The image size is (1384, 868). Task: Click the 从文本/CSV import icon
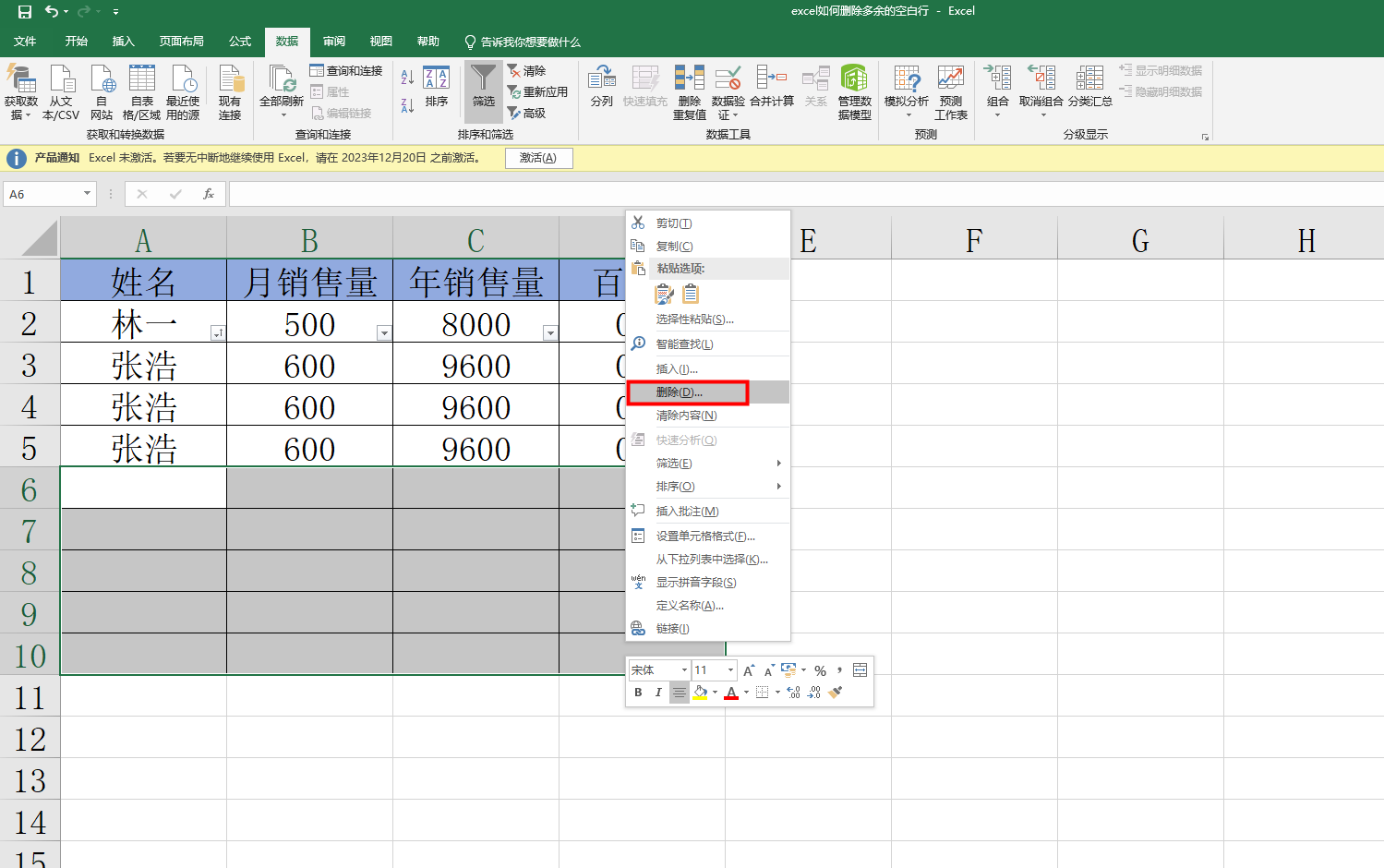(x=61, y=92)
